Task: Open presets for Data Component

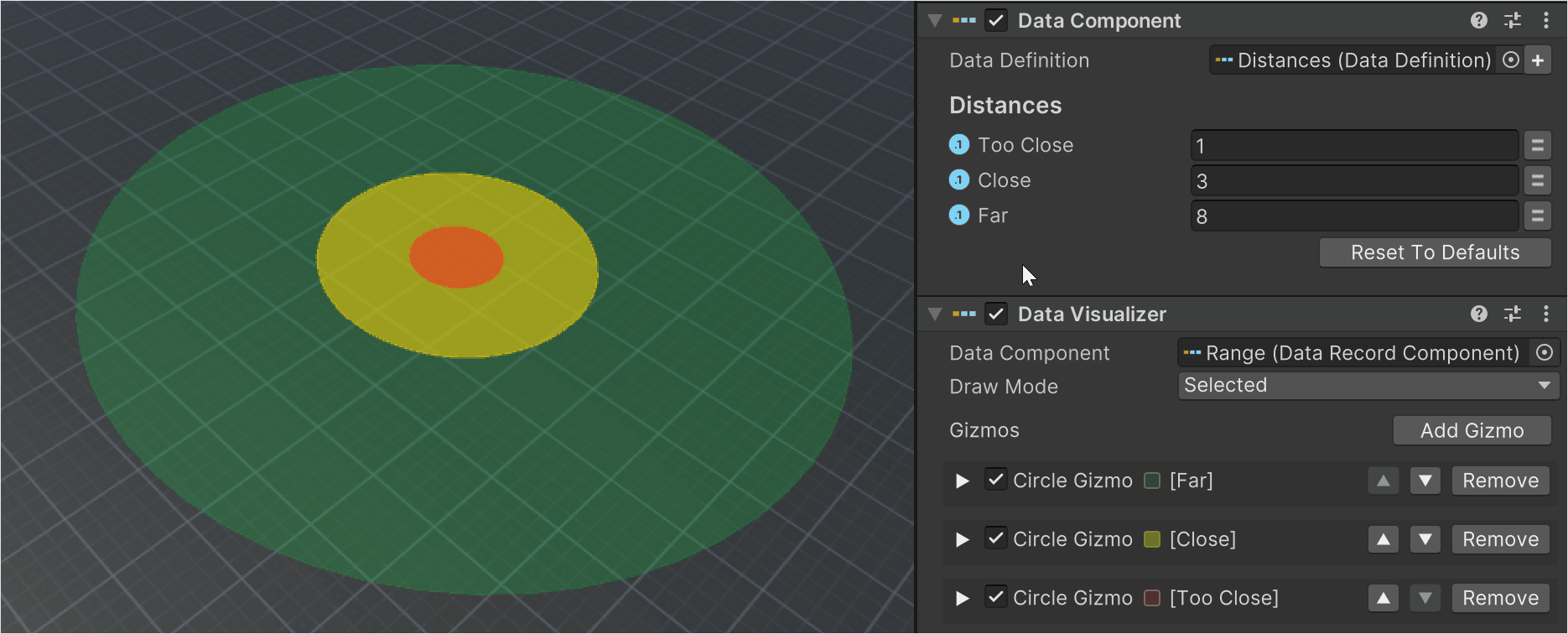Action: pos(1513,20)
